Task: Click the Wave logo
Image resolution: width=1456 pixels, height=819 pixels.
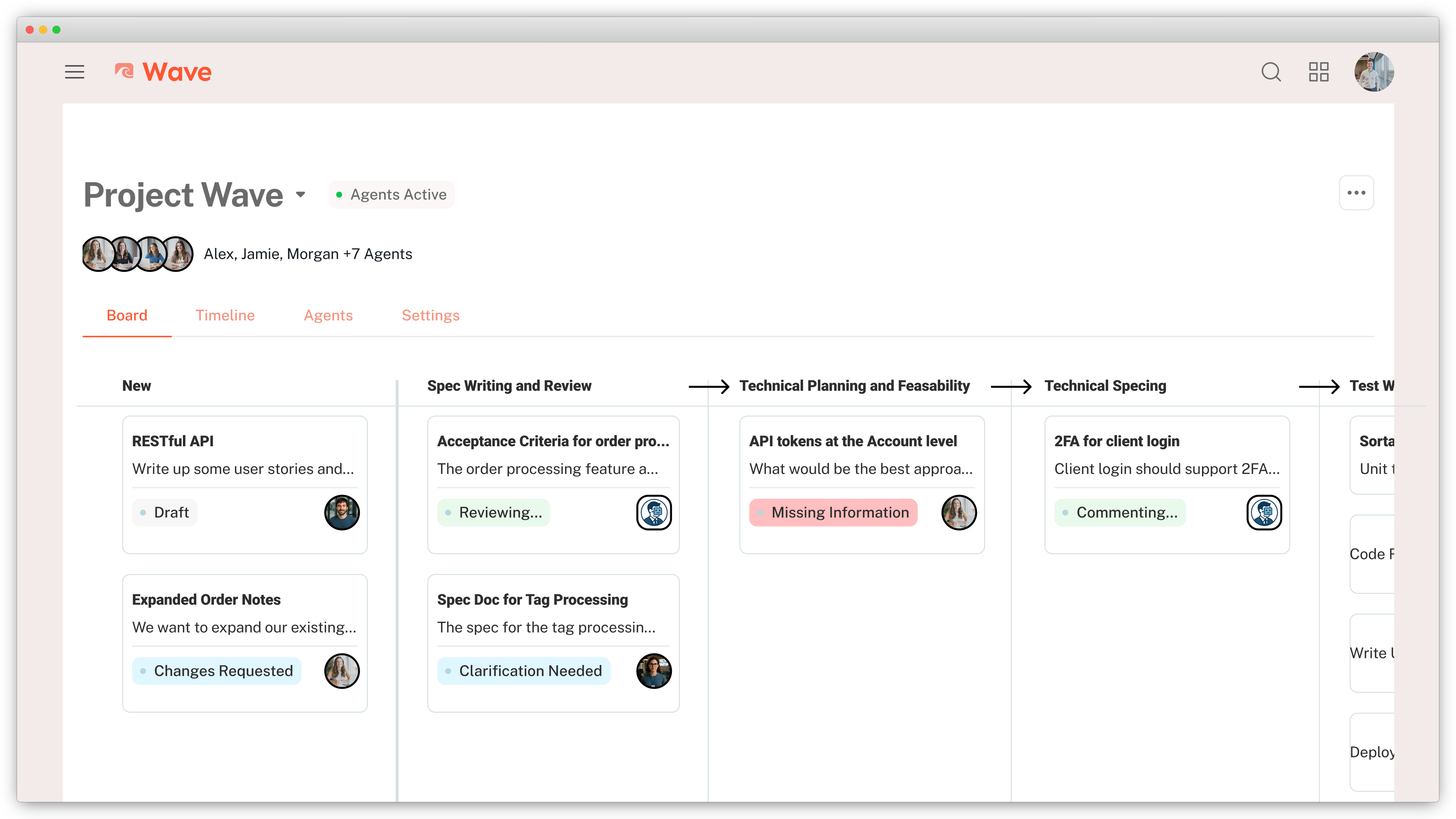Action: point(163,72)
